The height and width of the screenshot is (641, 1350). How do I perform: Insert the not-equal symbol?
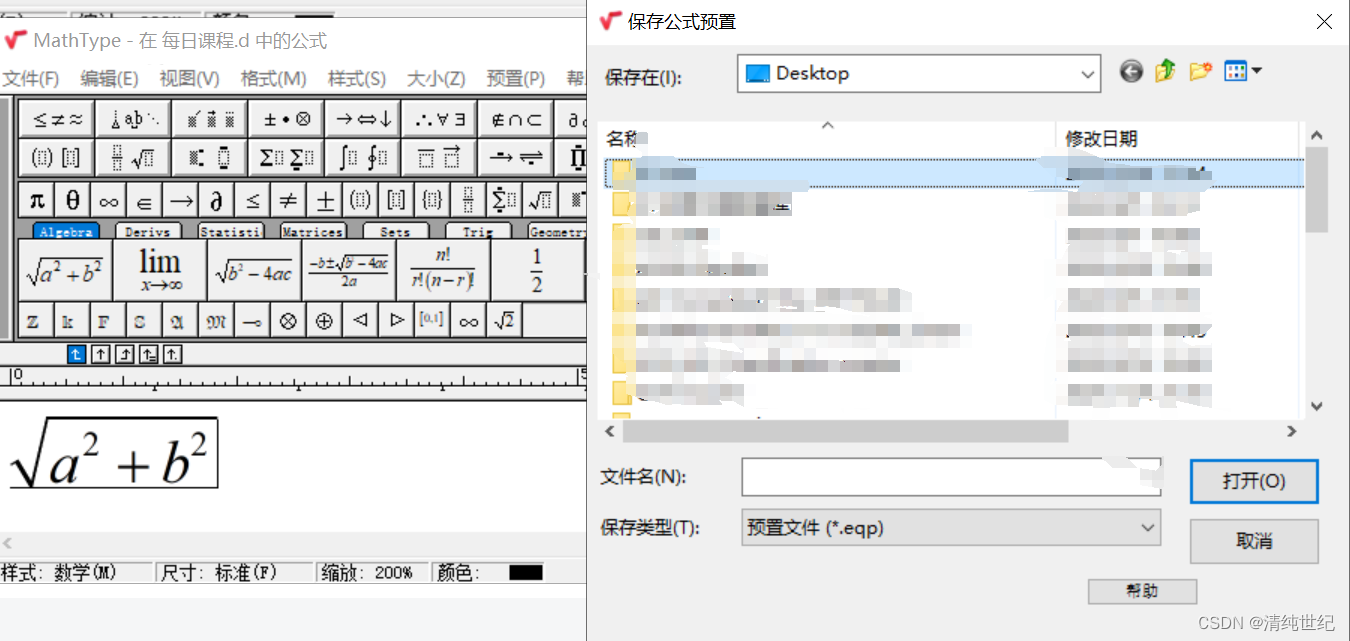point(288,200)
